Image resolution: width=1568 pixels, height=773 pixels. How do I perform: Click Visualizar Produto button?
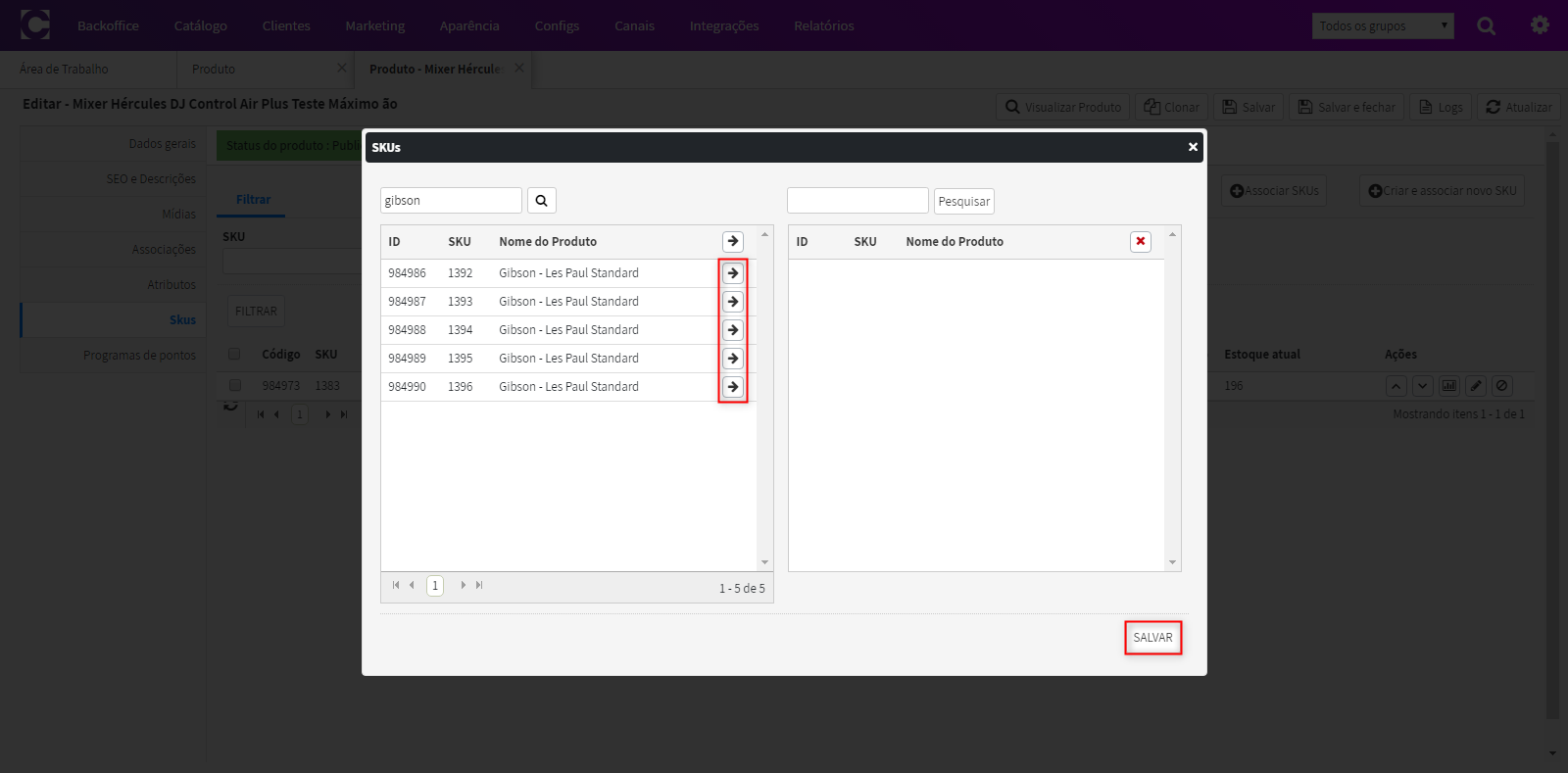pos(1063,107)
